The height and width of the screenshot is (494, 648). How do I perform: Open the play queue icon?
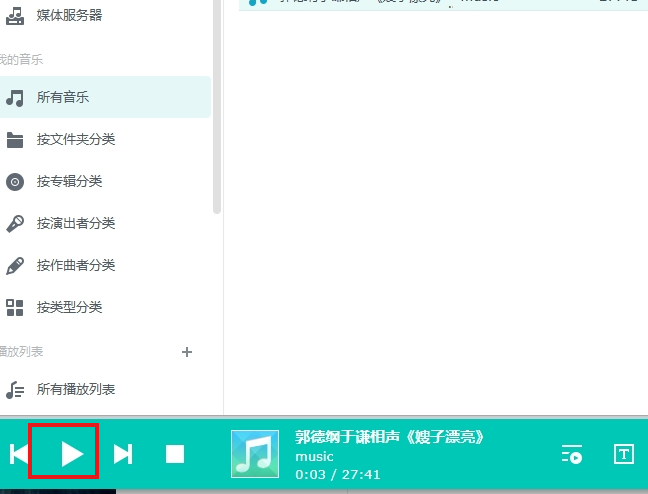tap(572, 454)
